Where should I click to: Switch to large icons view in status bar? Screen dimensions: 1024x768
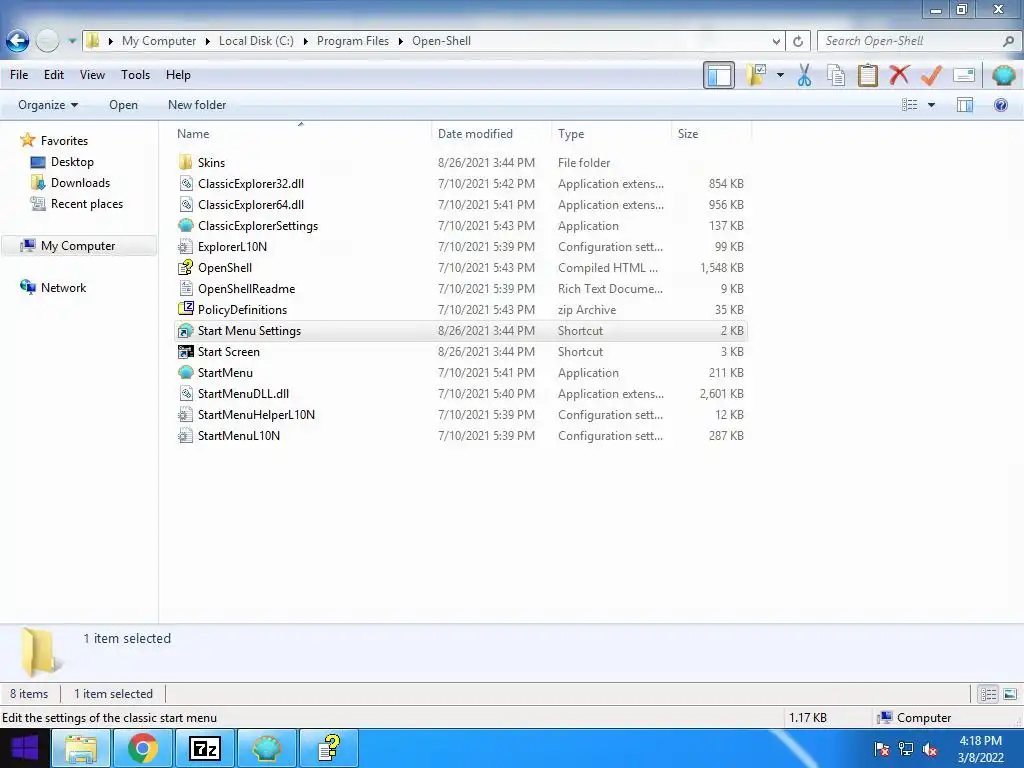pos(1010,694)
